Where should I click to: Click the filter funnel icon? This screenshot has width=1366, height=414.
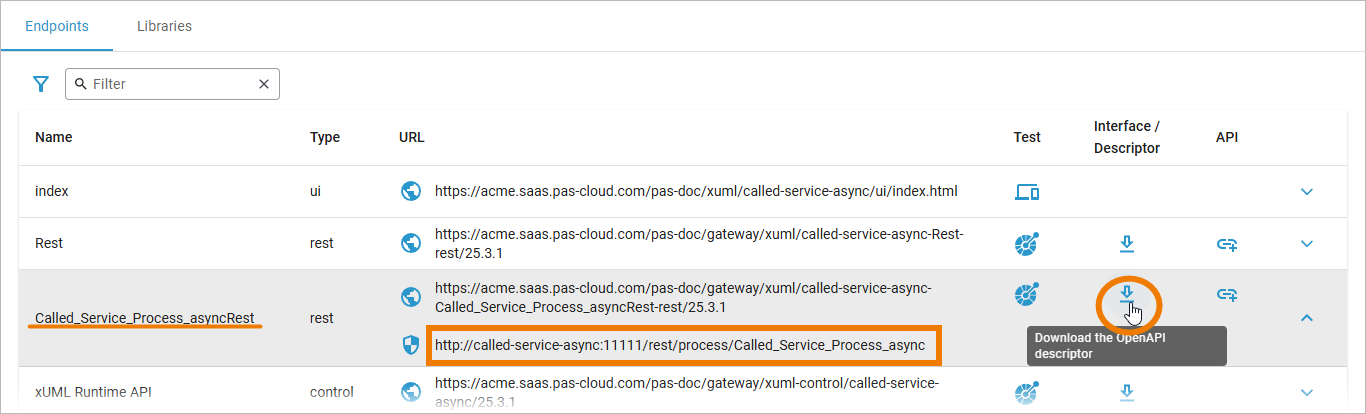41,84
